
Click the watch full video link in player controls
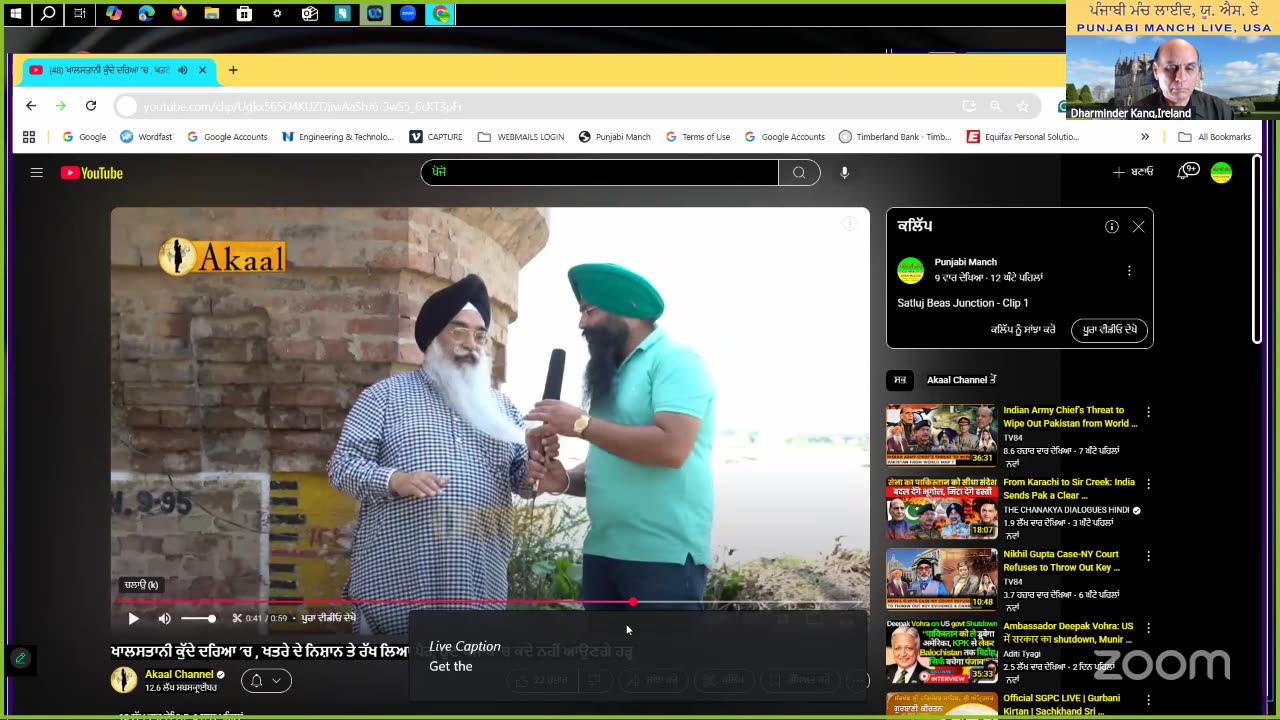tap(329, 618)
